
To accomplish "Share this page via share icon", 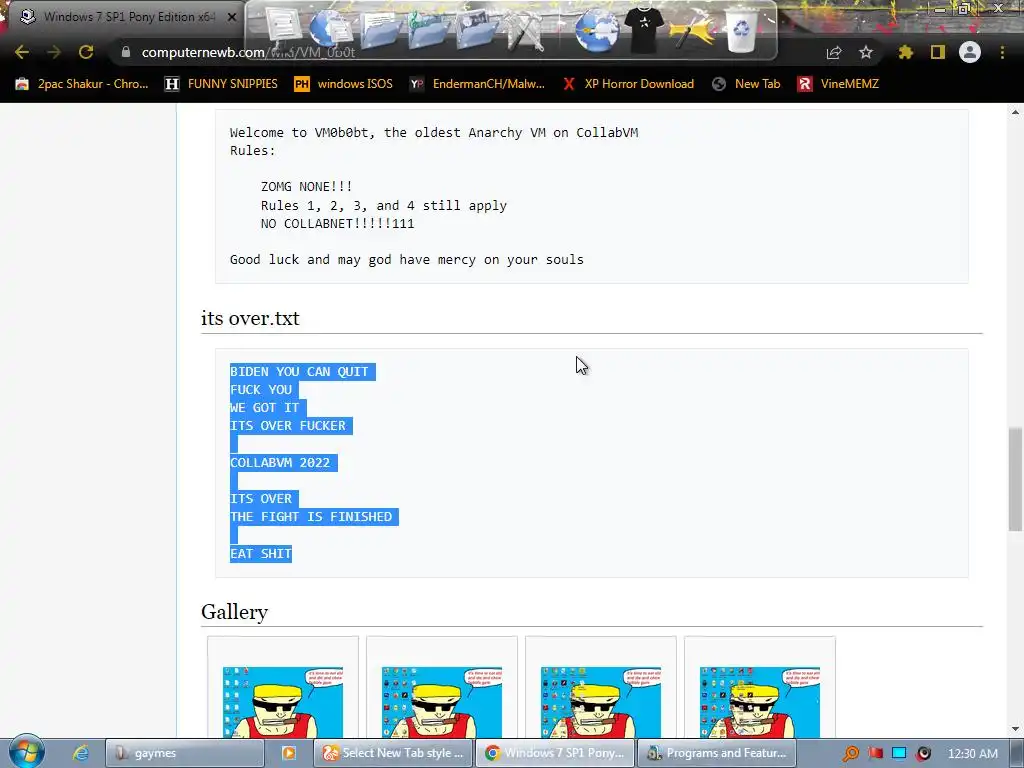I will pos(834,52).
